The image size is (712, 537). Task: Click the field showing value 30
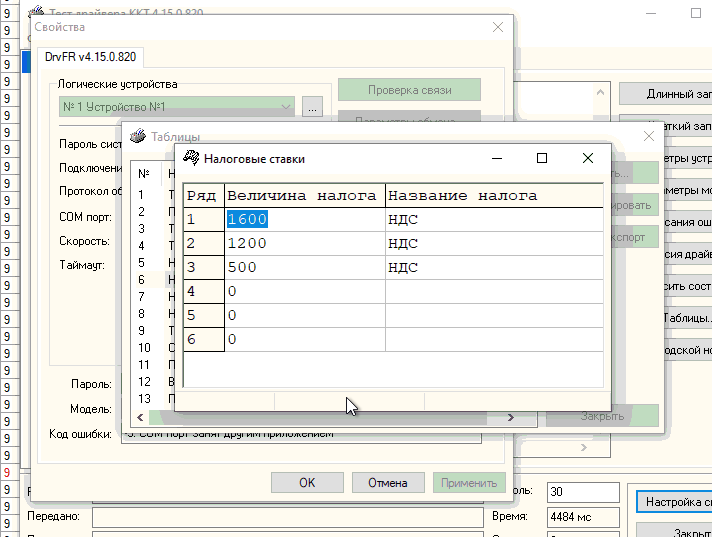[583, 492]
